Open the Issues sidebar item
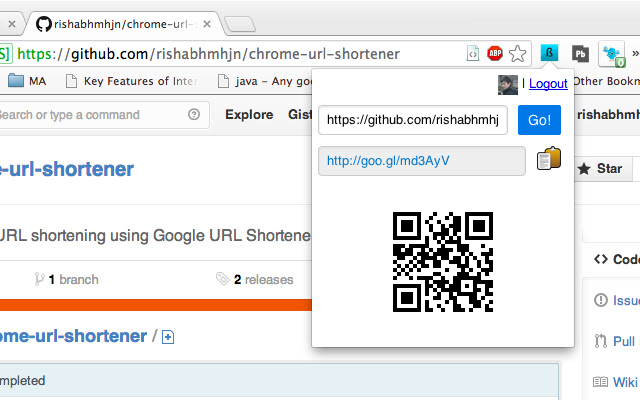The image size is (640, 400). [616, 300]
